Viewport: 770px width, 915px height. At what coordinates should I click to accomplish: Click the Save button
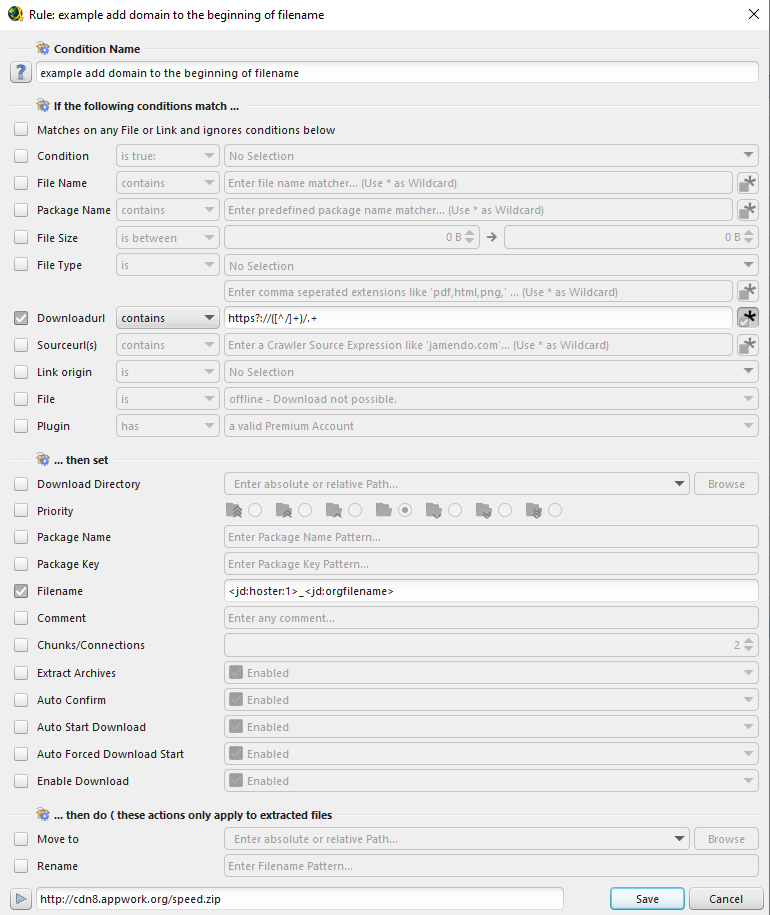click(648, 899)
